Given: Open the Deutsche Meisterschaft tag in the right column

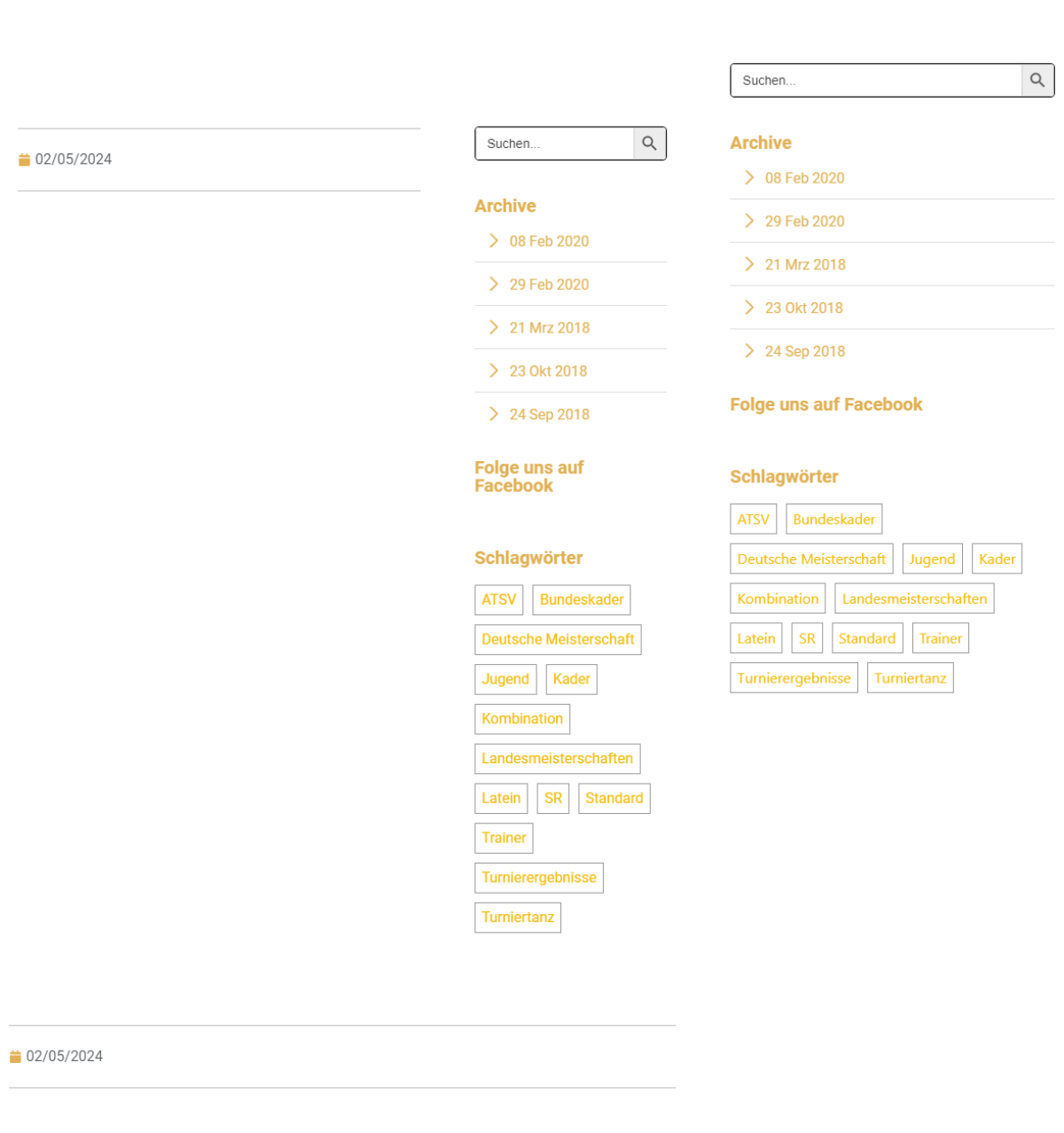Looking at the screenshot, I should 811,559.
